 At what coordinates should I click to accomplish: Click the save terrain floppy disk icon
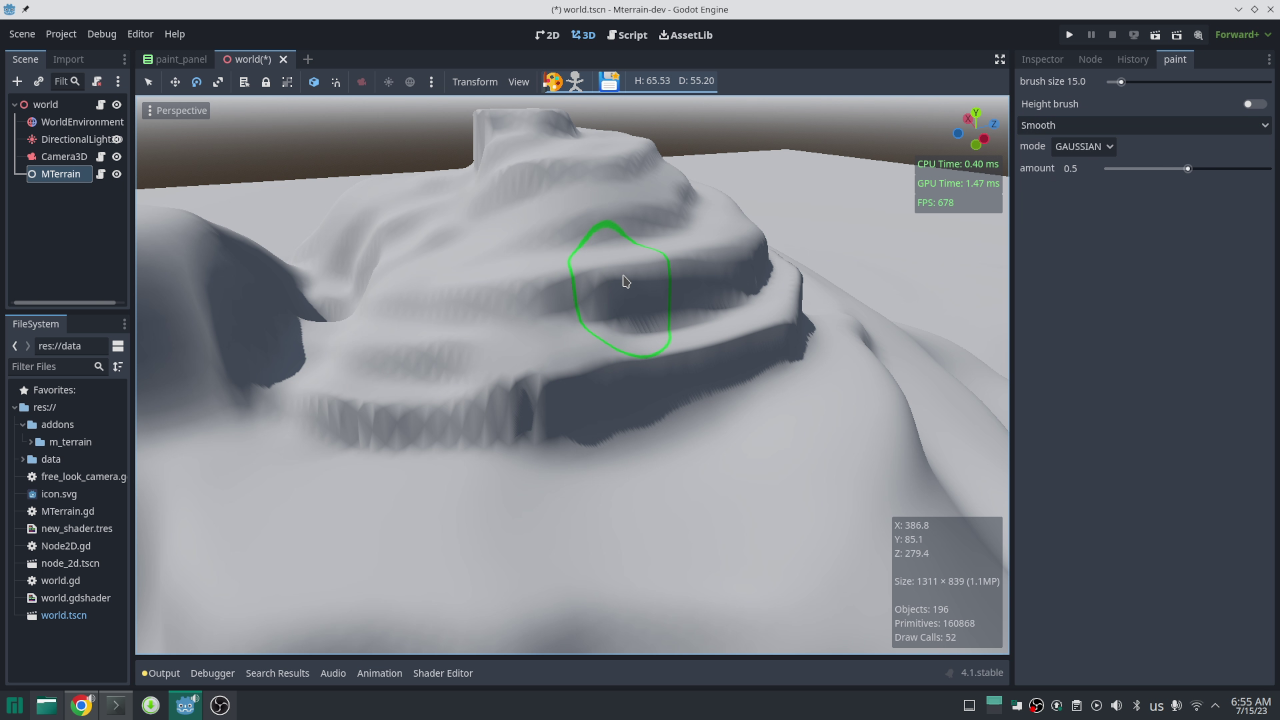610,81
